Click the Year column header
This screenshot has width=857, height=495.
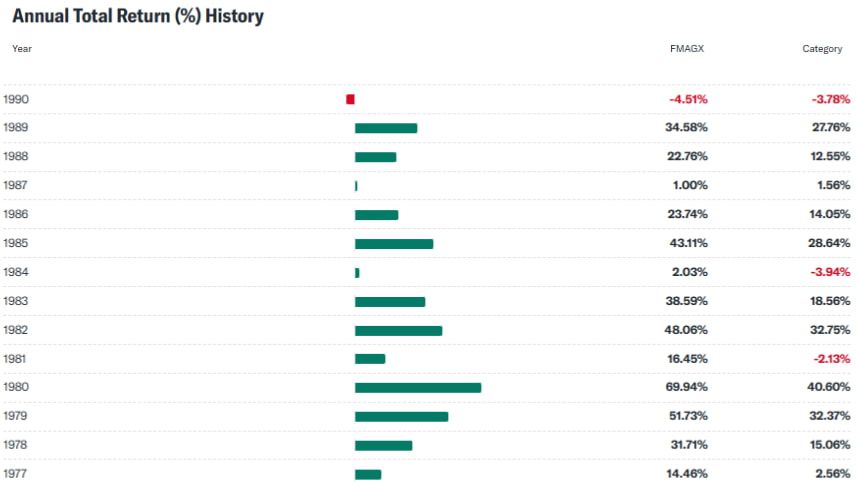point(22,48)
